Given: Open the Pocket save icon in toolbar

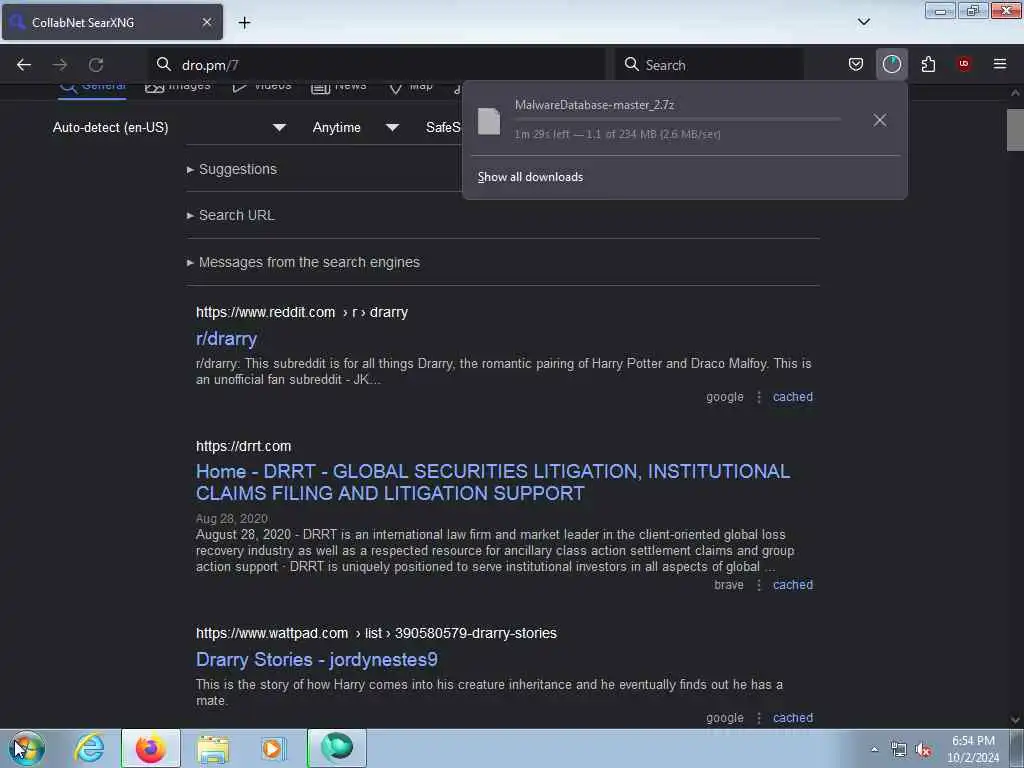Looking at the screenshot, I should (x=856, y=64).
